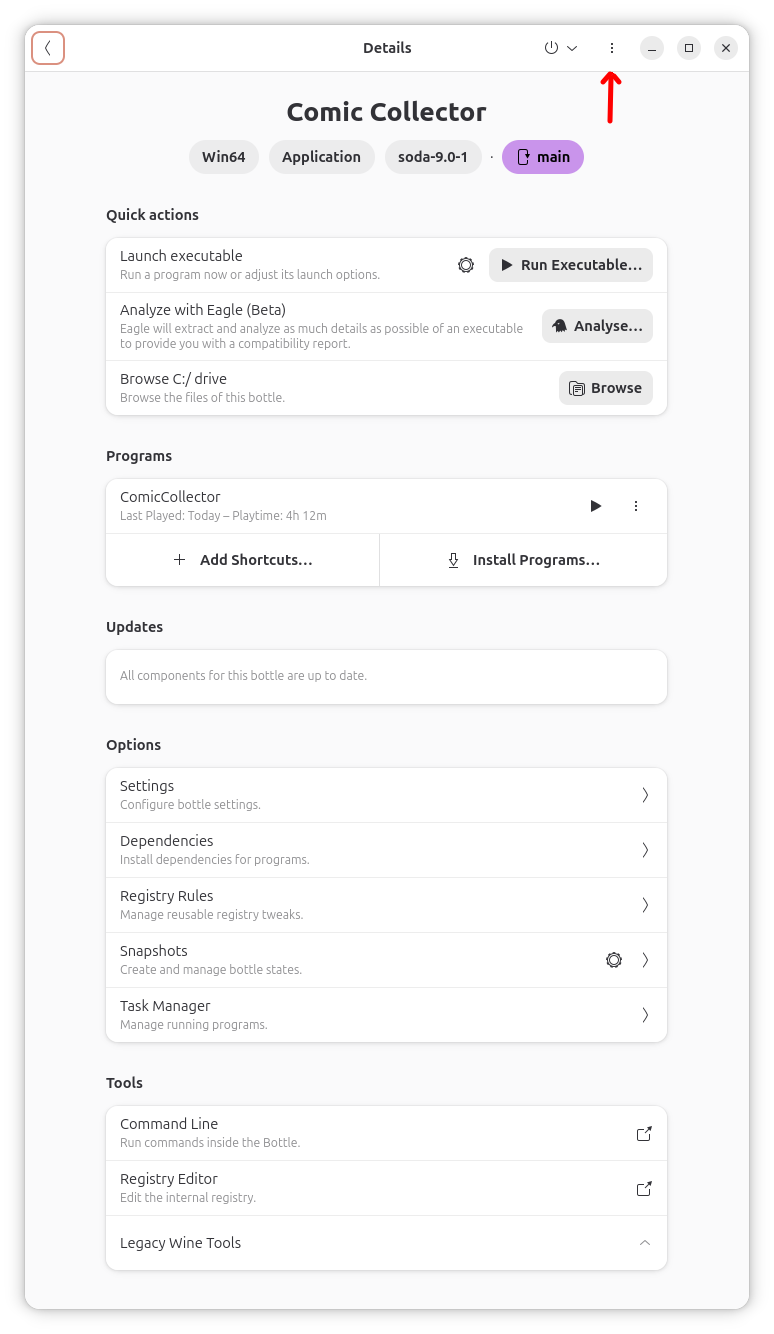Click the purple main environment tag
This screenshot has height=1334, width=774.
[543, 157]
